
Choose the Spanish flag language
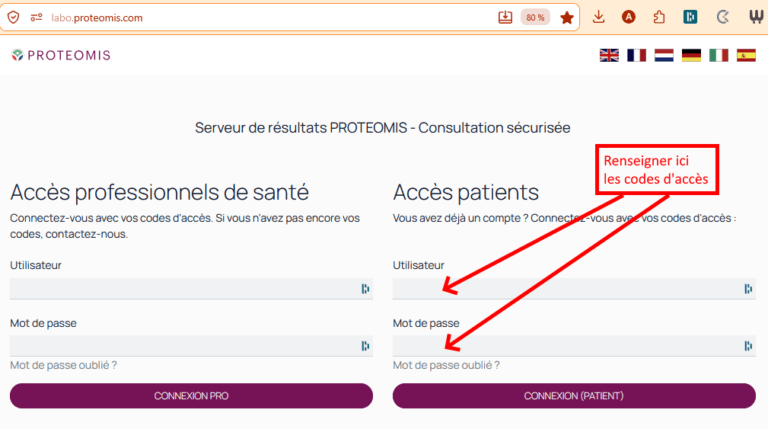tap(746, 55)
